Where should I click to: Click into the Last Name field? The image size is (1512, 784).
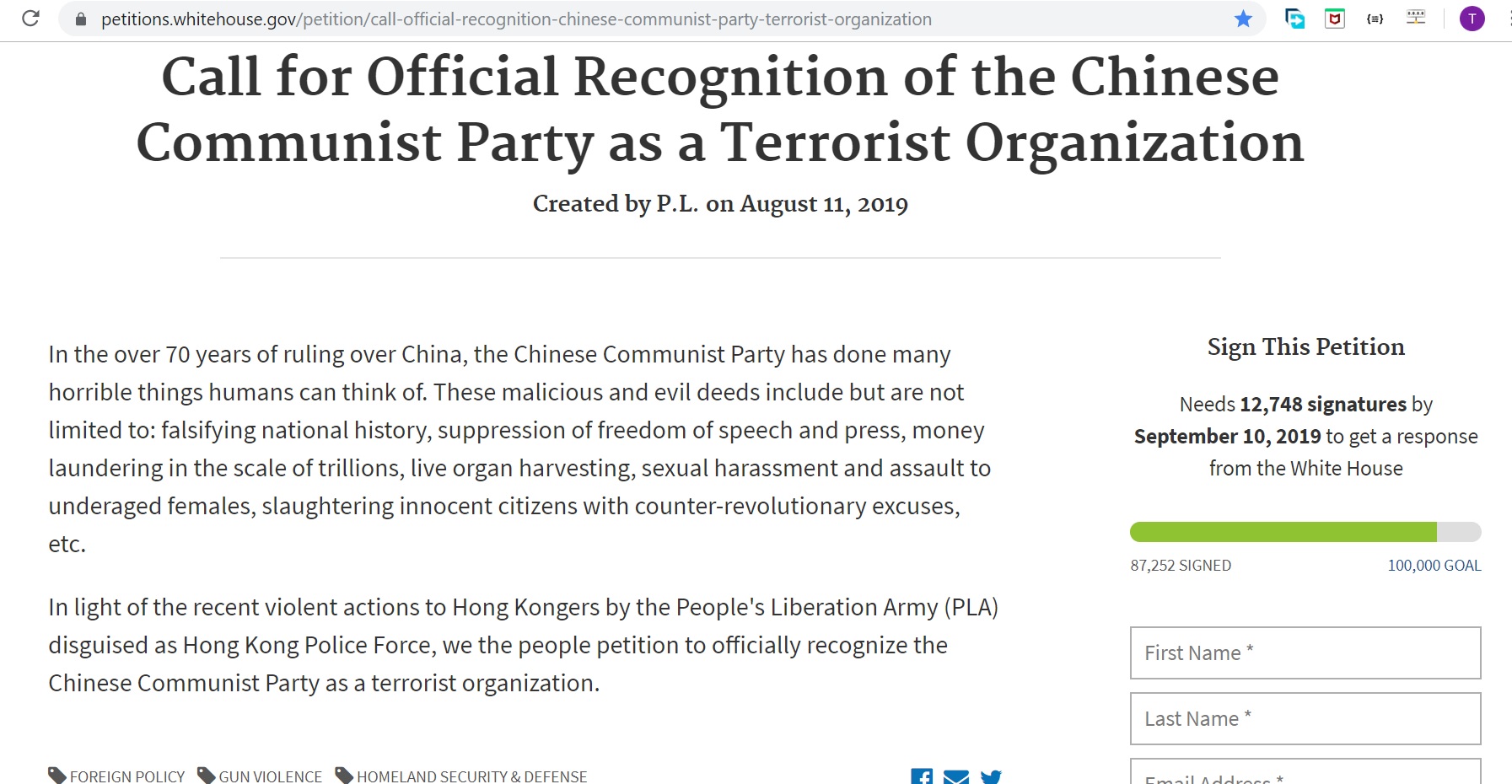[x=1305, y=718]
